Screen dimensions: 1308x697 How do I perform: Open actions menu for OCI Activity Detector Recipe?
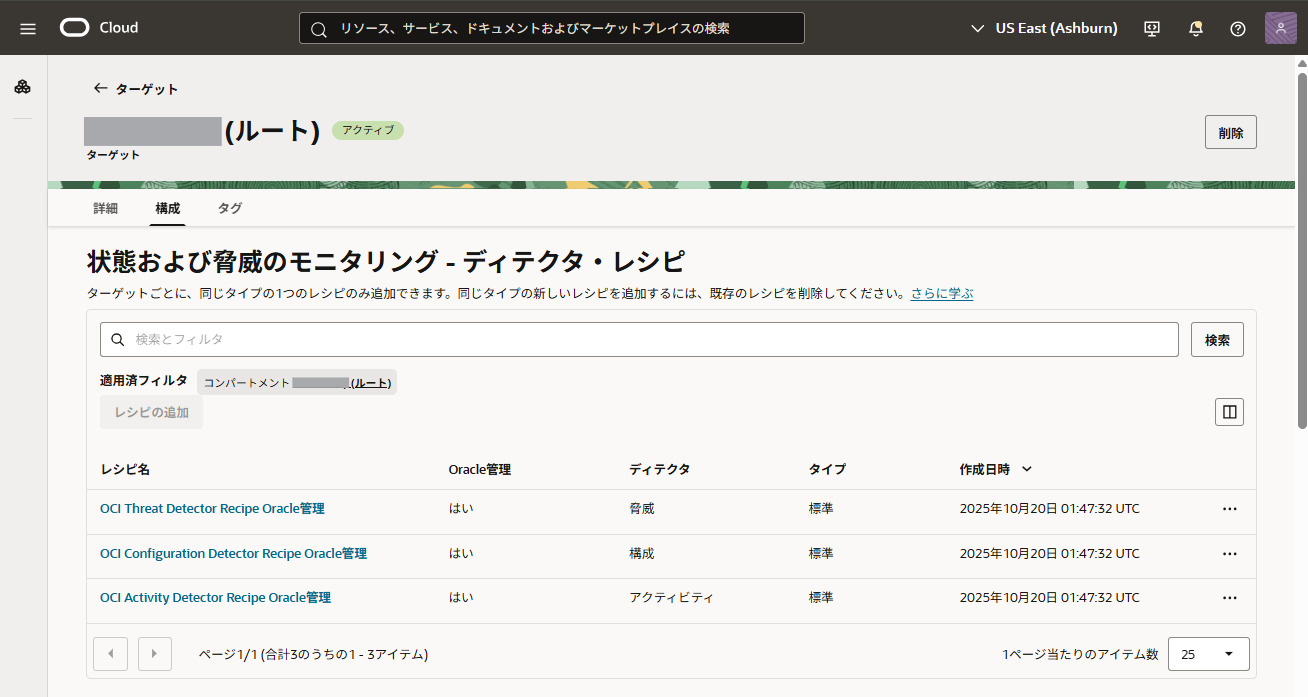(x=1229, y=598)
